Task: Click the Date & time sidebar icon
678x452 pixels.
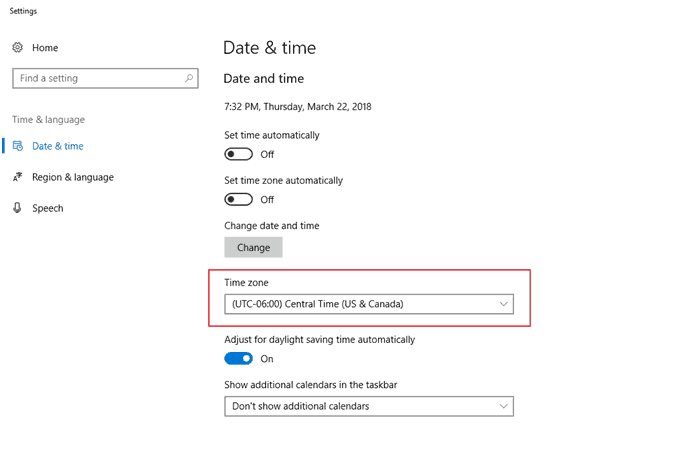Action: pos(18,146)
